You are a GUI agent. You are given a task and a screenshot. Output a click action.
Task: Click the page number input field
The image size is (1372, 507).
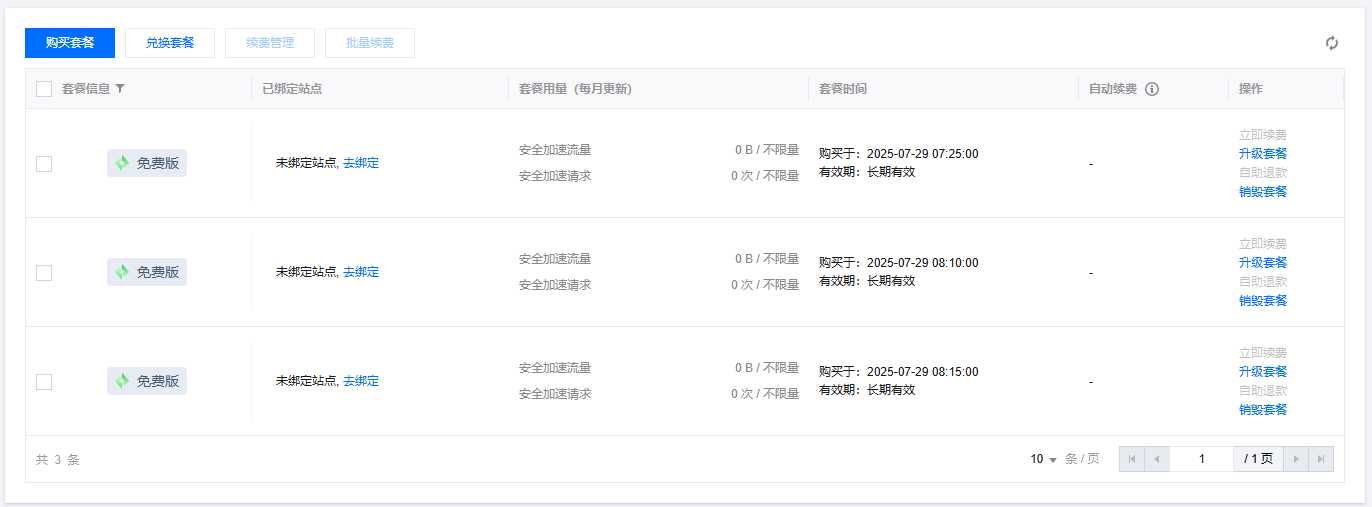point(1201,459)
